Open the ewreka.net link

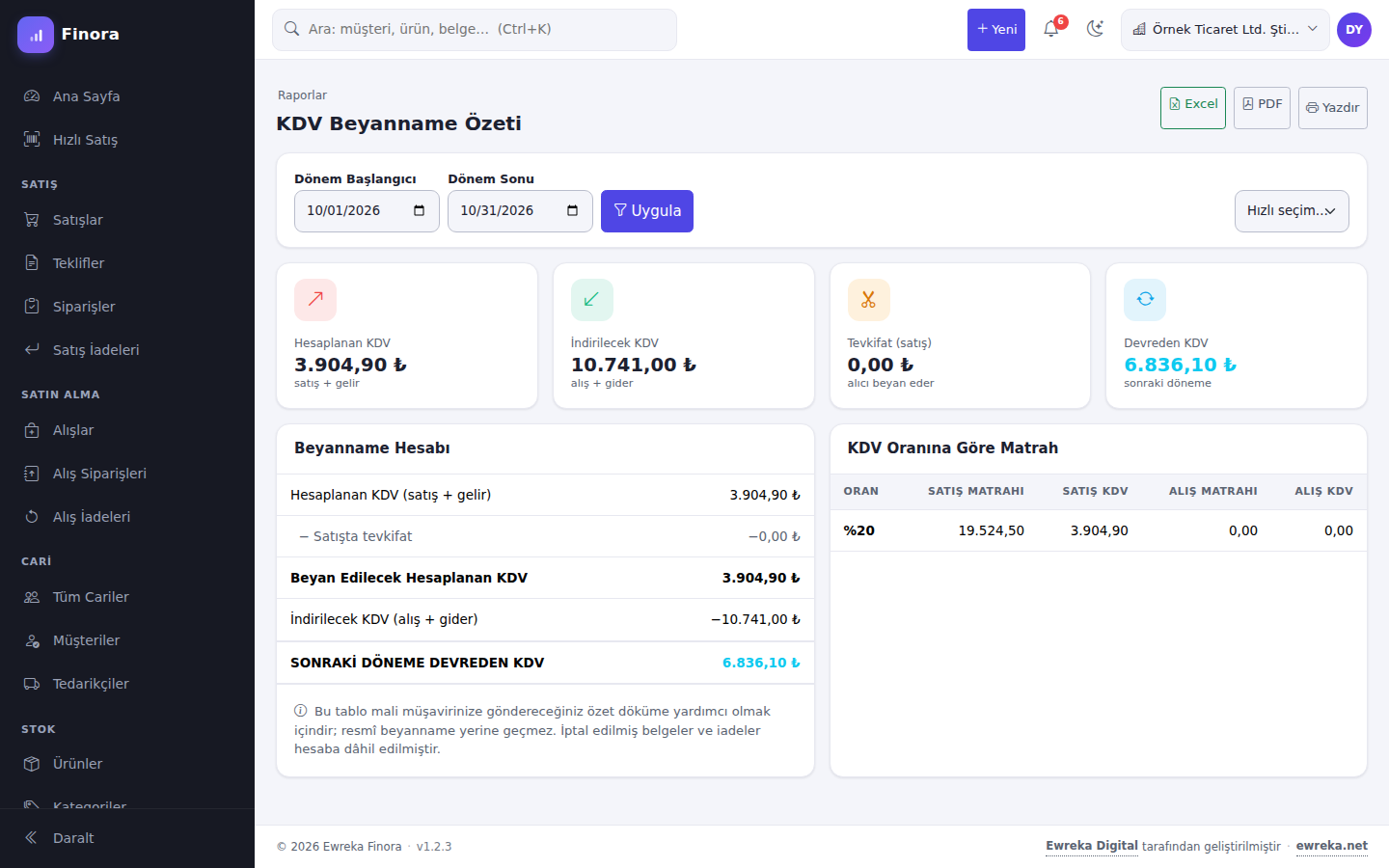(x=1332, y=846)
